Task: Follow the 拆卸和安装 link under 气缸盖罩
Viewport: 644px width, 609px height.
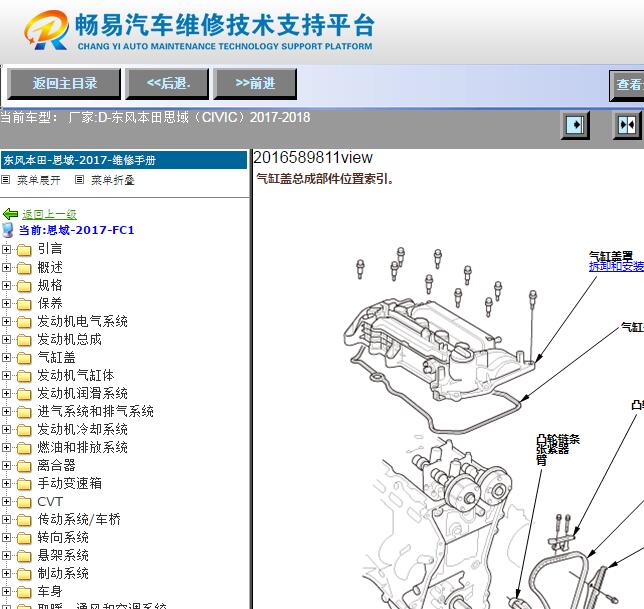Action: pos(616,267)
